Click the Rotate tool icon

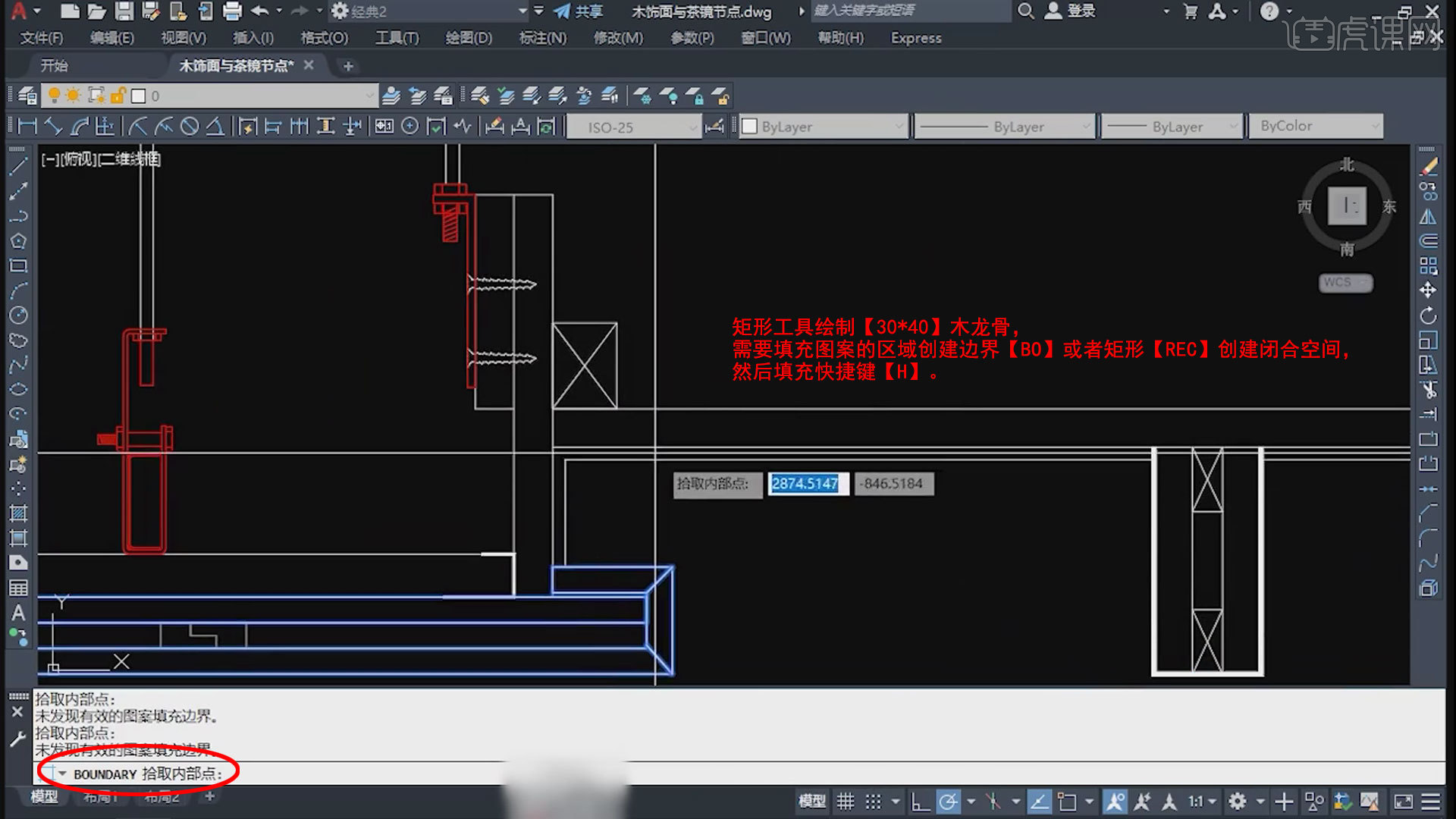coord(1428,315)
